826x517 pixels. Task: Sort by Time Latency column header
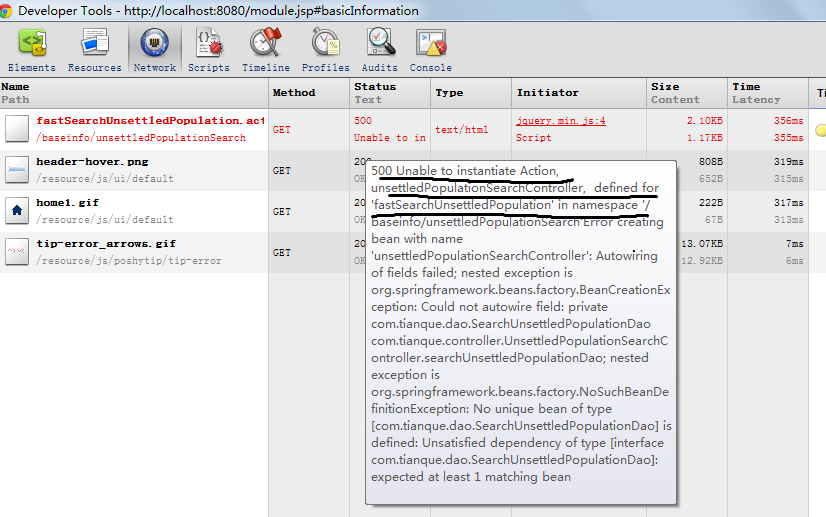(768, 93)
